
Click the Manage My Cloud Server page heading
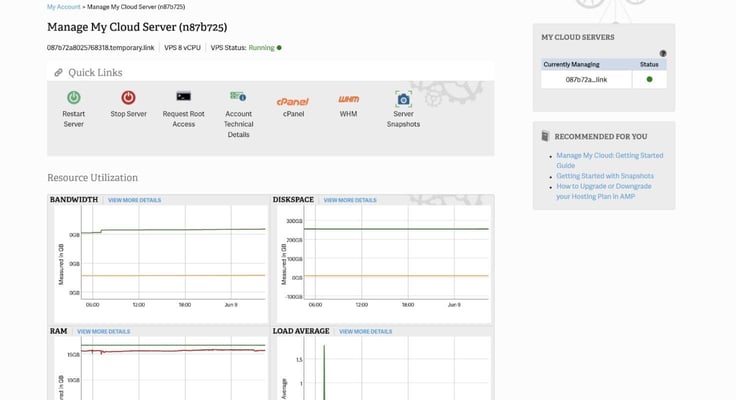pos(137,27)
